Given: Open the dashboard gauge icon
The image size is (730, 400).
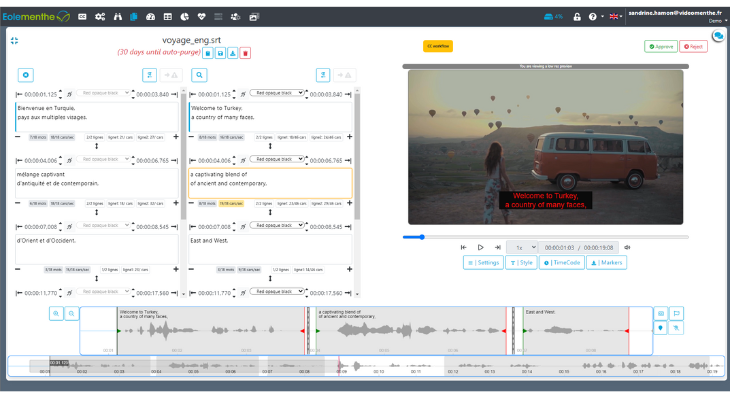Looking at the screenshot, I should click(x=150, y=17).
